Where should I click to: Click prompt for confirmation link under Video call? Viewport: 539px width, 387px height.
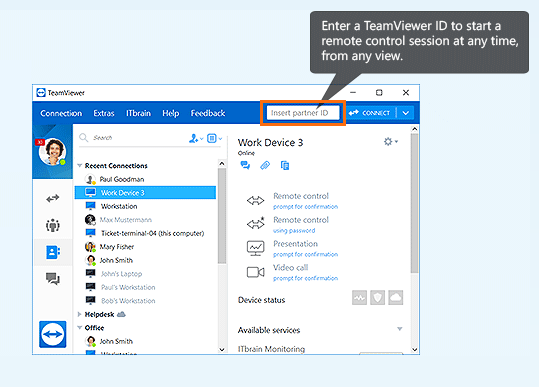pos(305,278)
